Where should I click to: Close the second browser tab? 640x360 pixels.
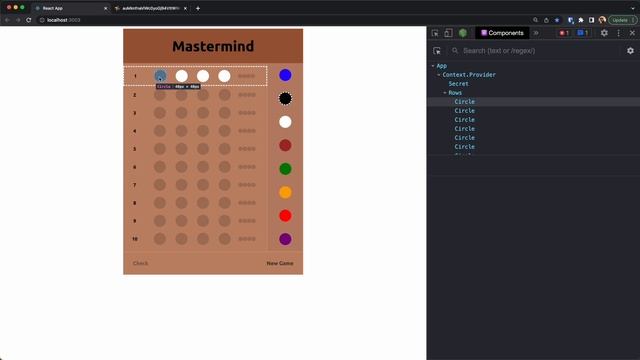[x=185, y=8]
